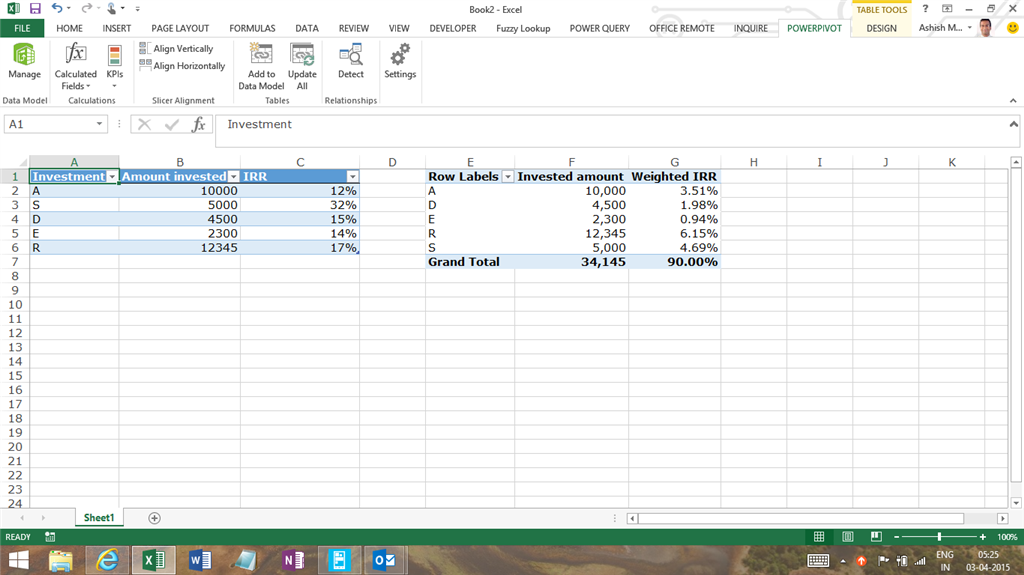The height and width of the screenshot is (575, 1024).
Task: Click the smiley feedback icon
Action: point(1012,28)
